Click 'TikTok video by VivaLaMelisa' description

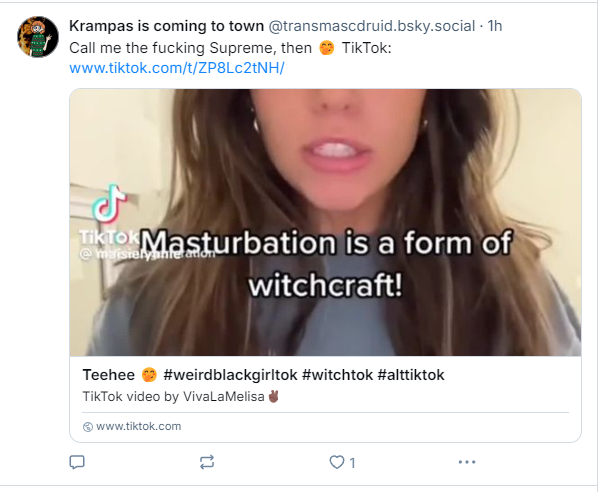173,396
